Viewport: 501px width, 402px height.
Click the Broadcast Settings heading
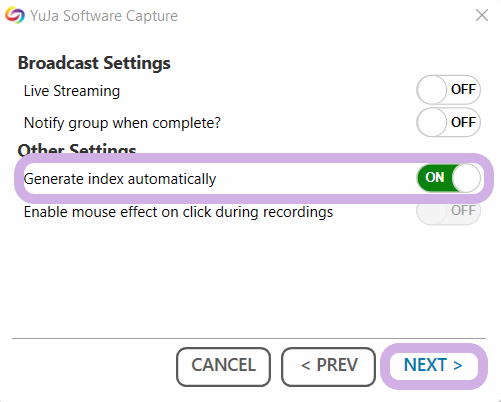pos(94,63)
